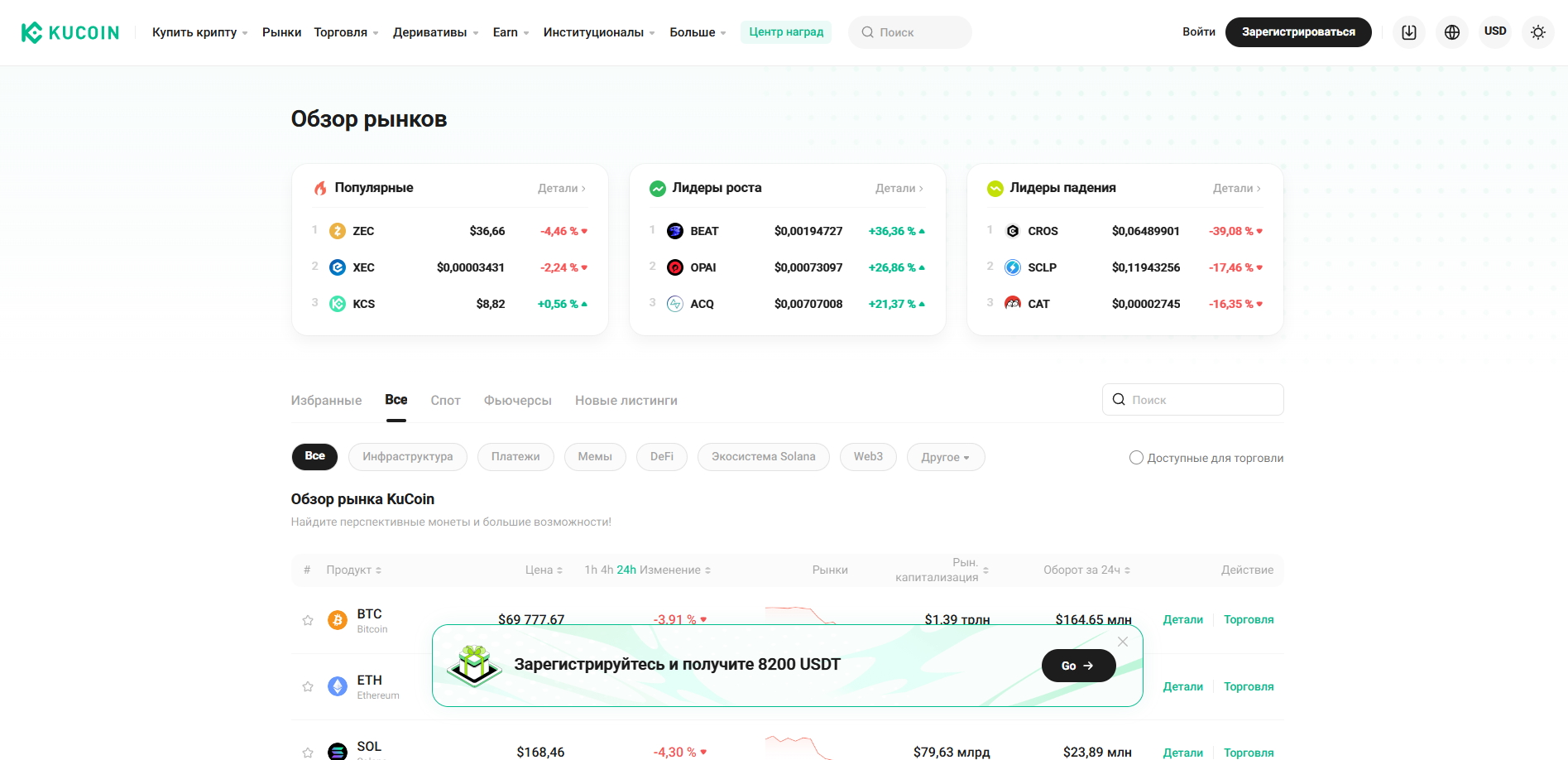Open Детали link for Лидеры роста
The width and height of the screenshot is (1568, 760).
tap(899, 188)
